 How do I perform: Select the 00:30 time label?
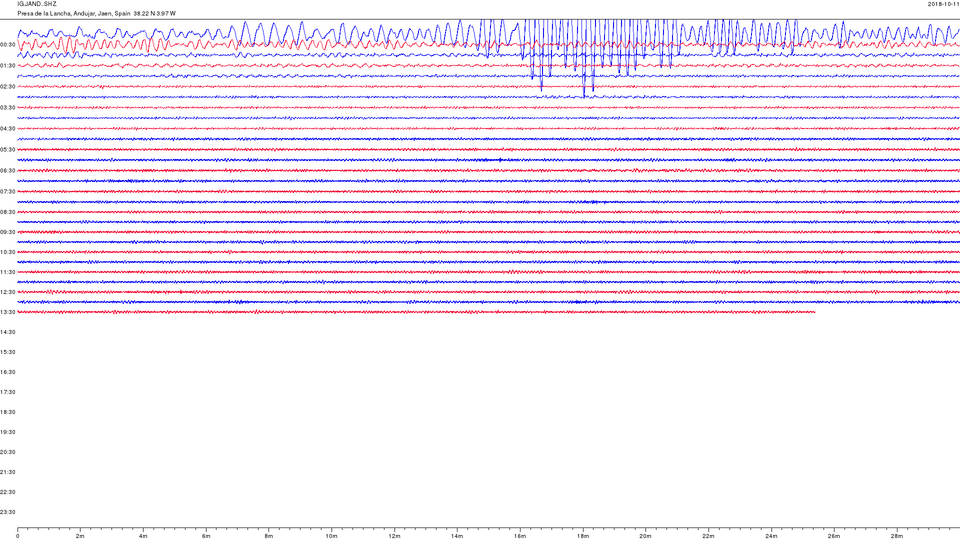(7, 45)
